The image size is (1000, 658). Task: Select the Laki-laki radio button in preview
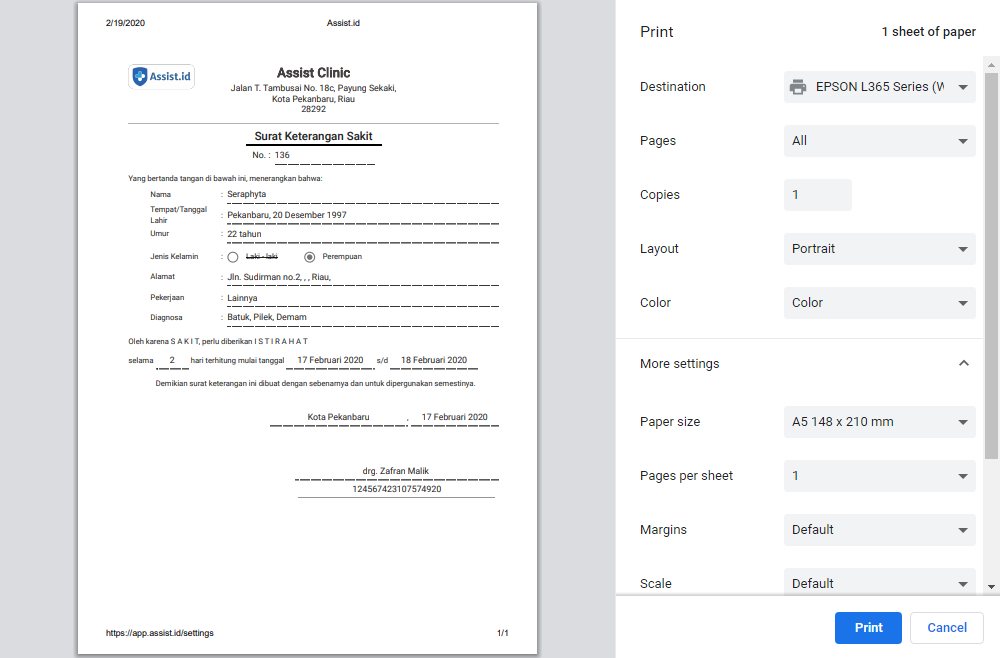coord(233,257)
